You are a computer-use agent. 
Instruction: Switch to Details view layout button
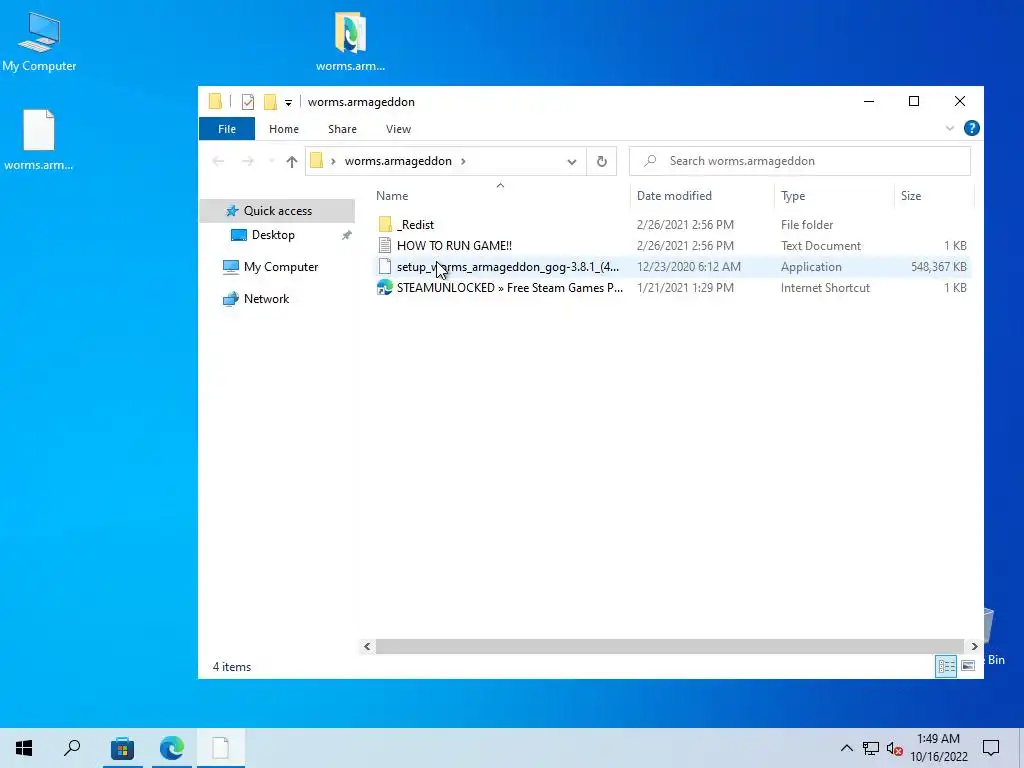[x=946, y=666]
